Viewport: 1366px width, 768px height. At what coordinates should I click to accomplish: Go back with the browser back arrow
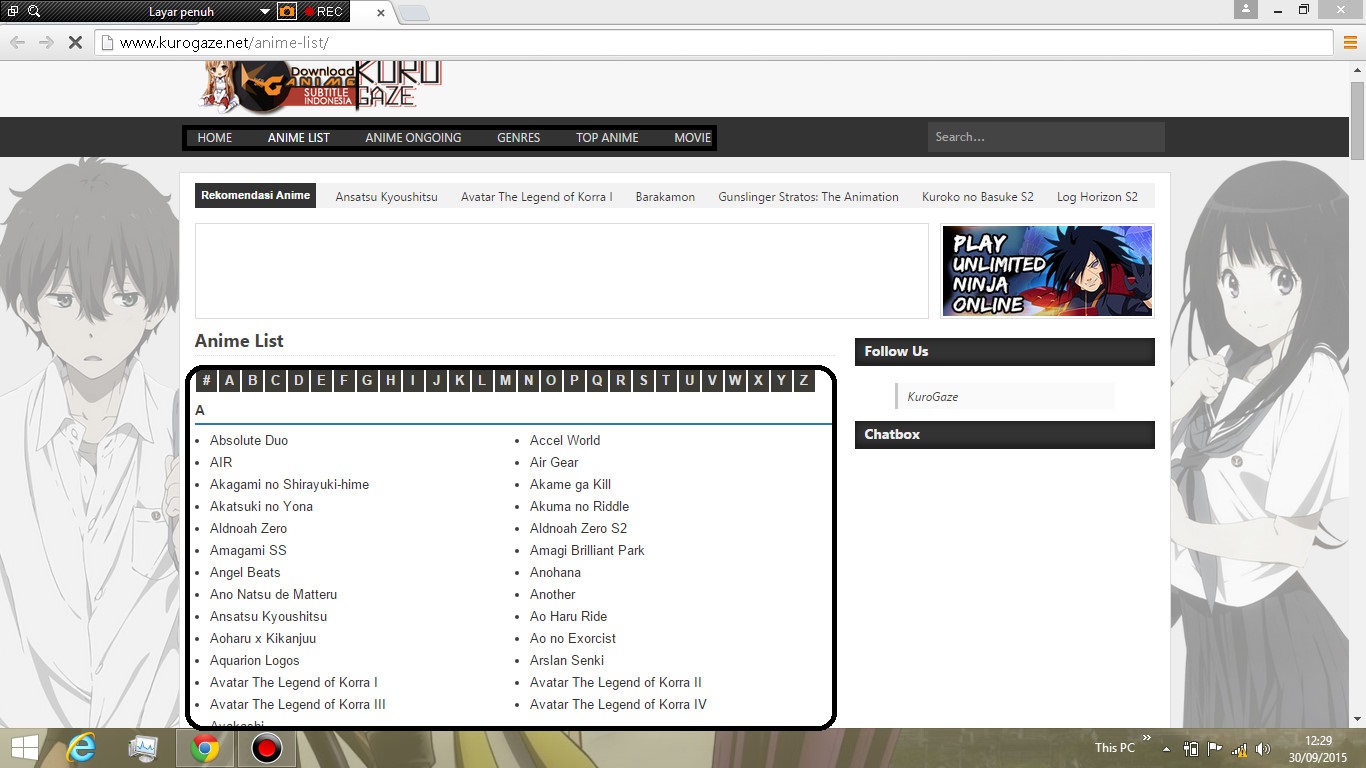18,43
